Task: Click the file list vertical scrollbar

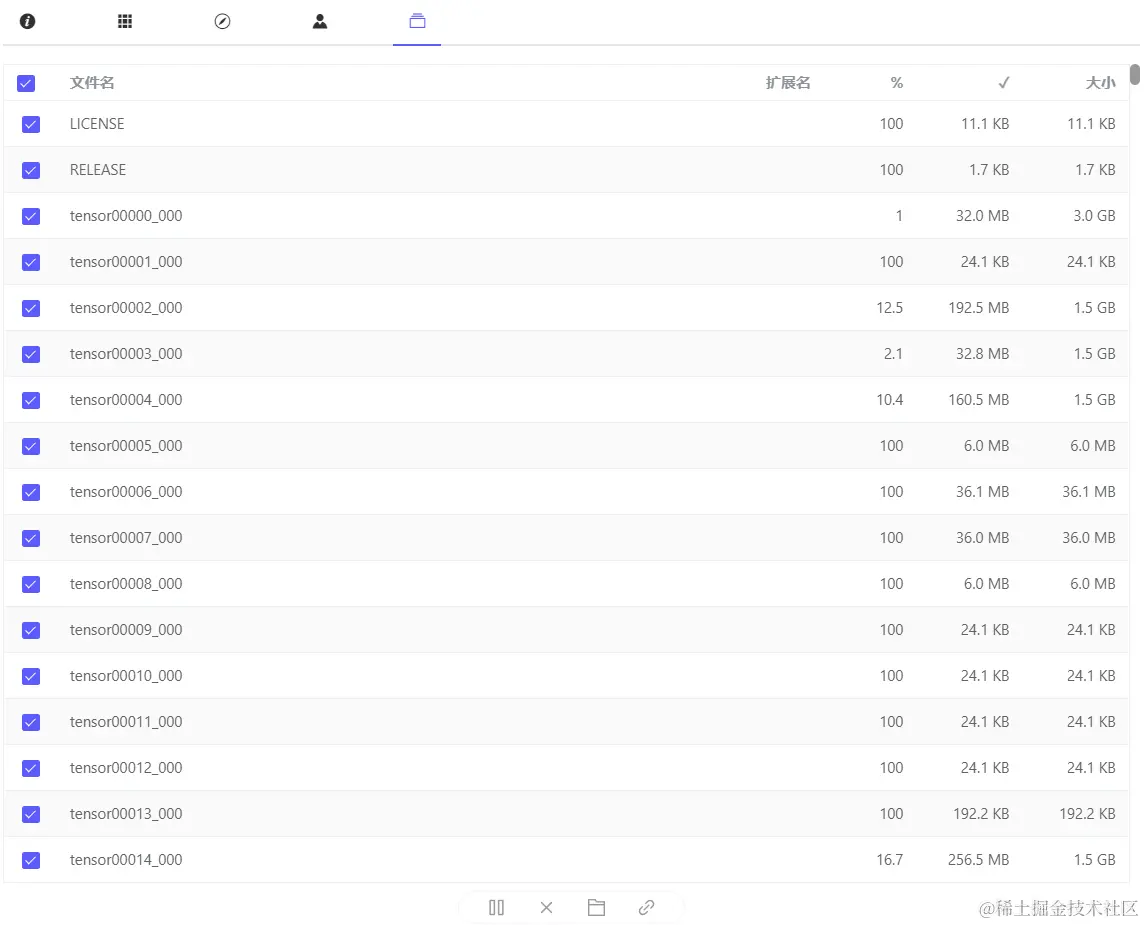Action: click(x=1134, y=74)
